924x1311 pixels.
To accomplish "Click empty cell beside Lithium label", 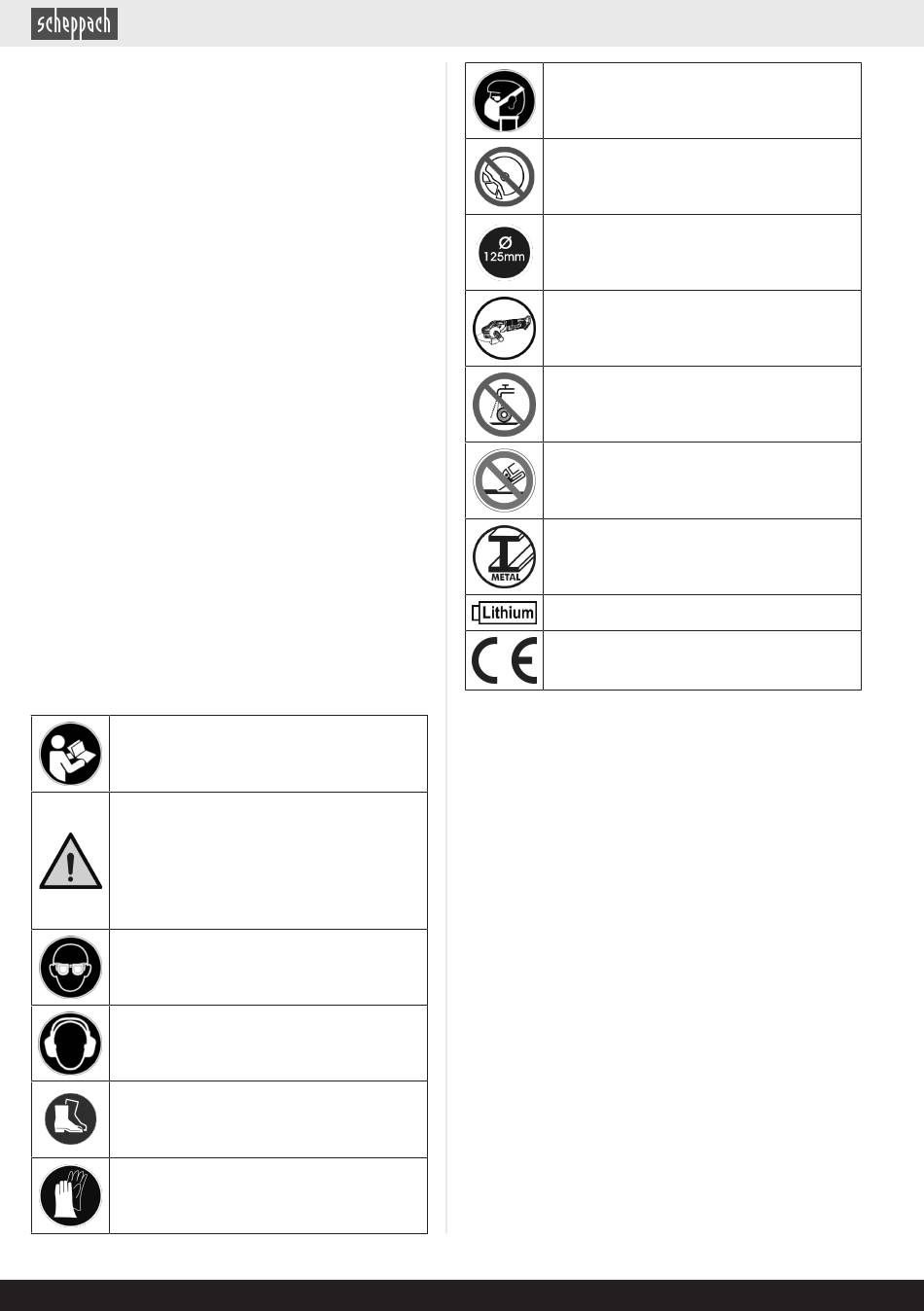I will point(701,613).
